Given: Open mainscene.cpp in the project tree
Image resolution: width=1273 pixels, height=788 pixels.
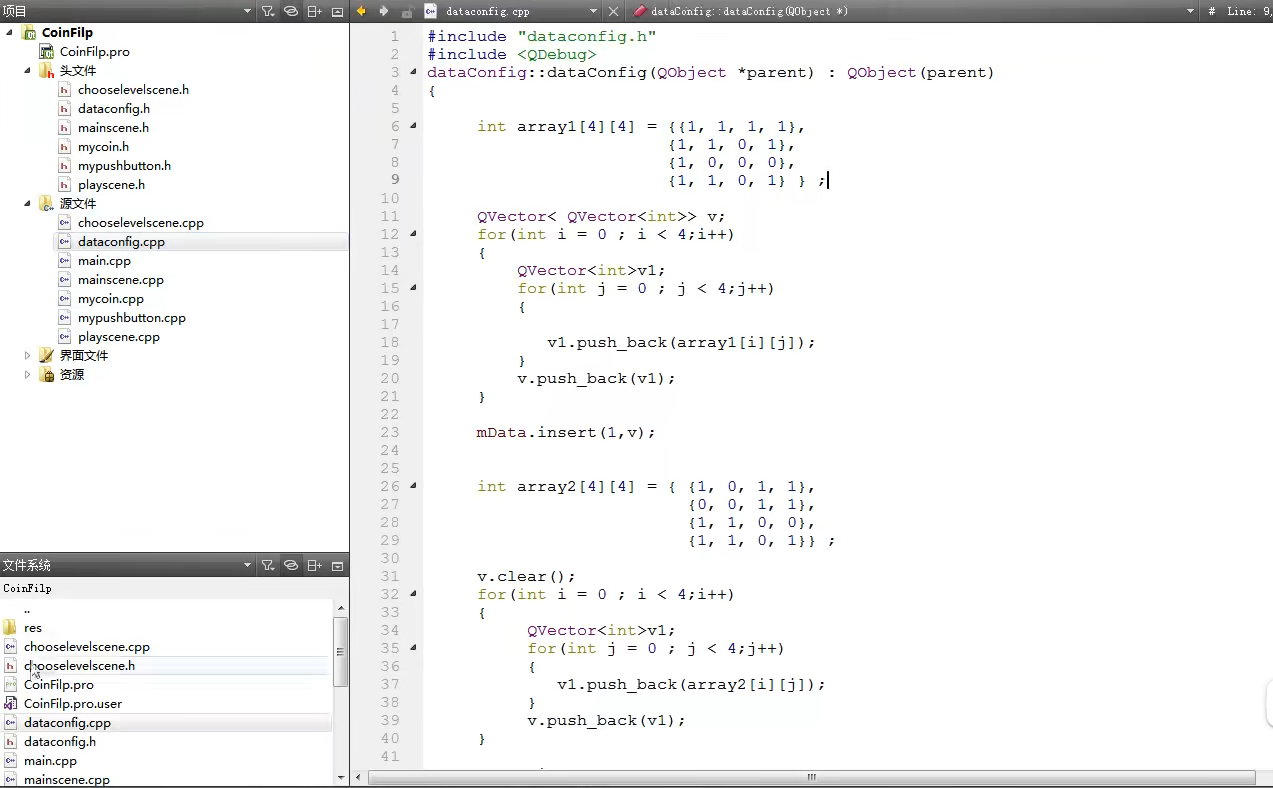Looking at the screenshot, I should point(120,280).
